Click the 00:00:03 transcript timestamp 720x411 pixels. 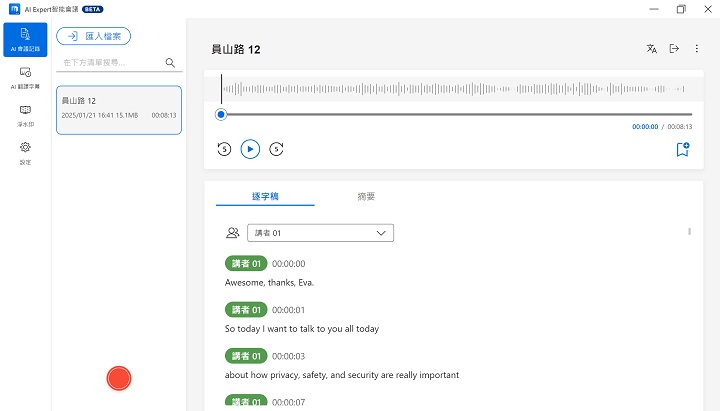click(x=288, y=356)
